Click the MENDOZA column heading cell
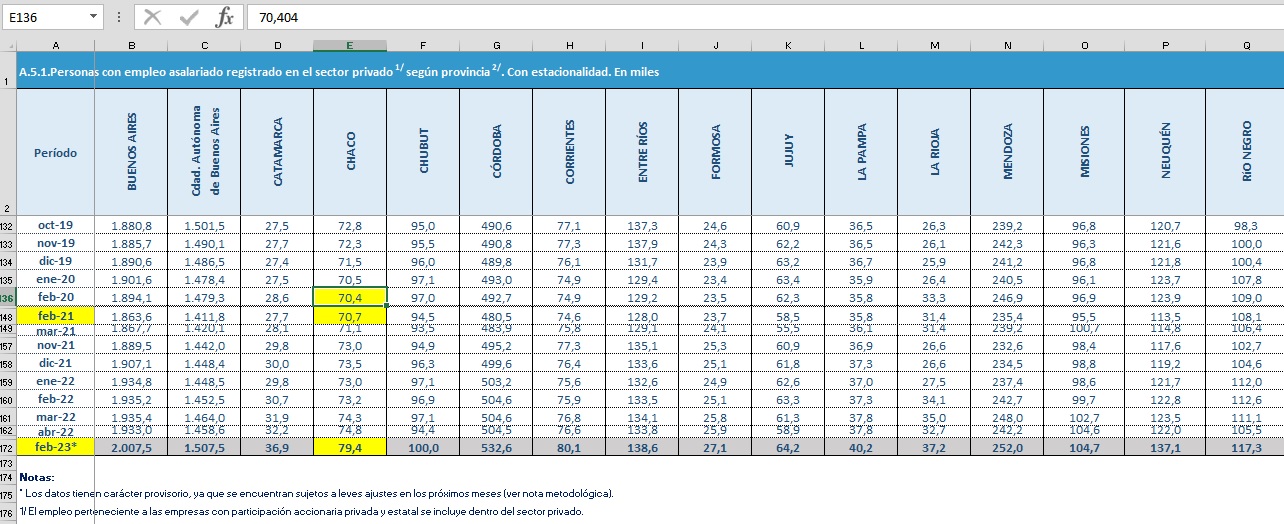The image size is (1284, 524). (1007, 152)
